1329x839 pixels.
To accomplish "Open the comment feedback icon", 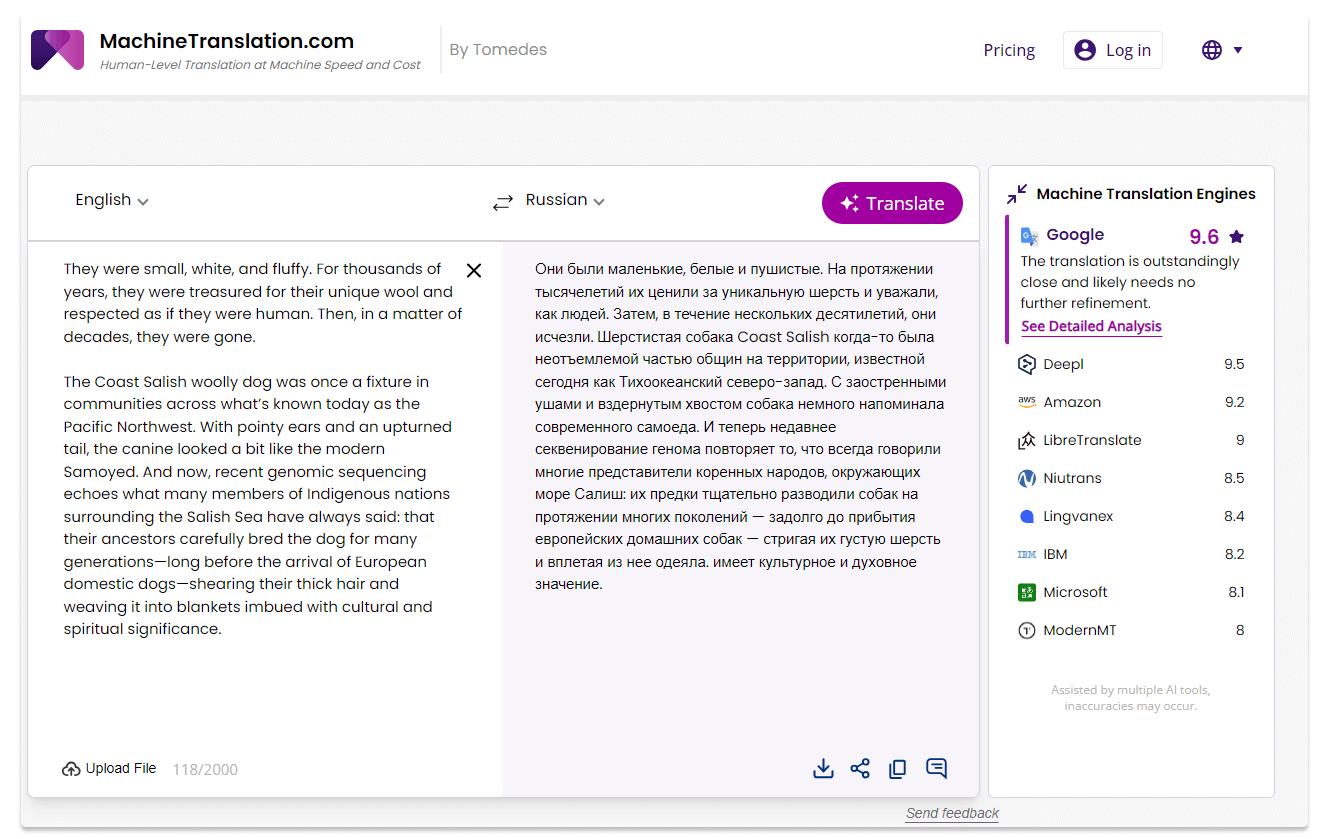I will click(x=936, y=768).
